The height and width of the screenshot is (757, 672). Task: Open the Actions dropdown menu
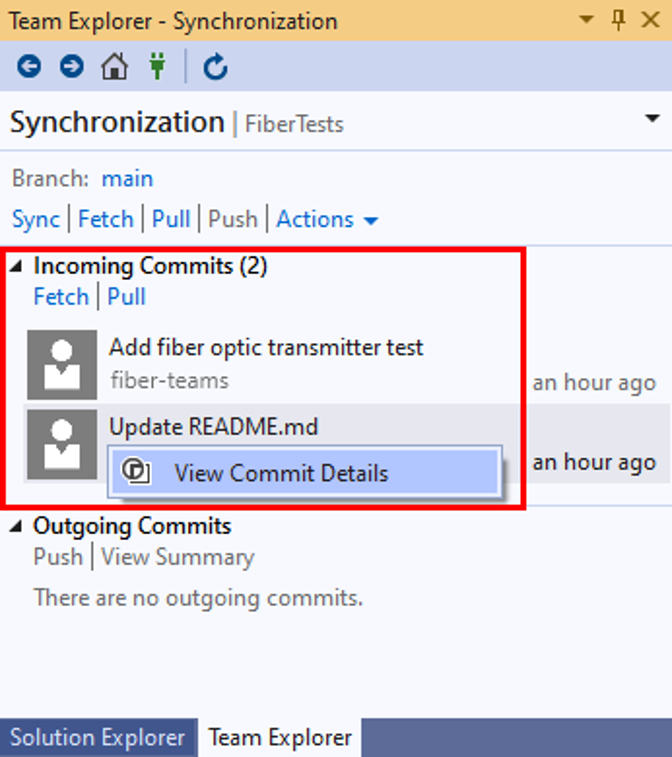pos(327,220)
